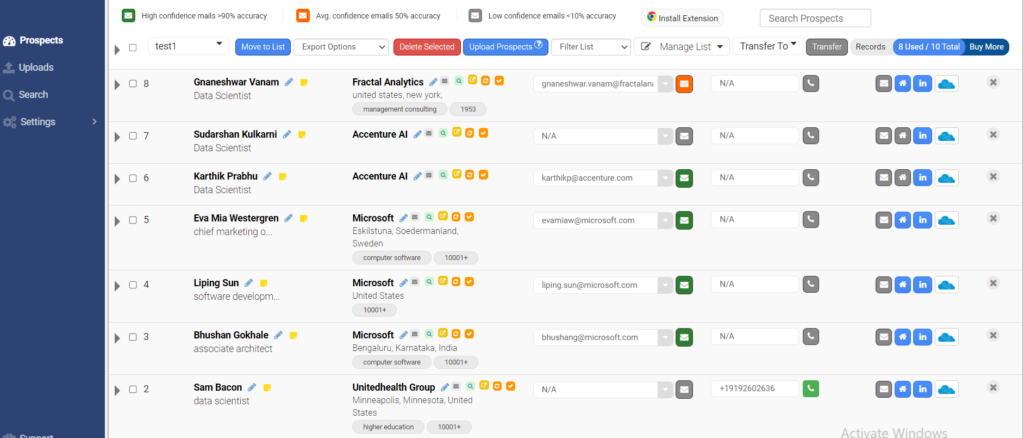Click orange checkmark icon beside Accenture AI for Karthik Prabhu
Image resolution: width=1024 pixels, height=438 pixels.
[483, 175]
